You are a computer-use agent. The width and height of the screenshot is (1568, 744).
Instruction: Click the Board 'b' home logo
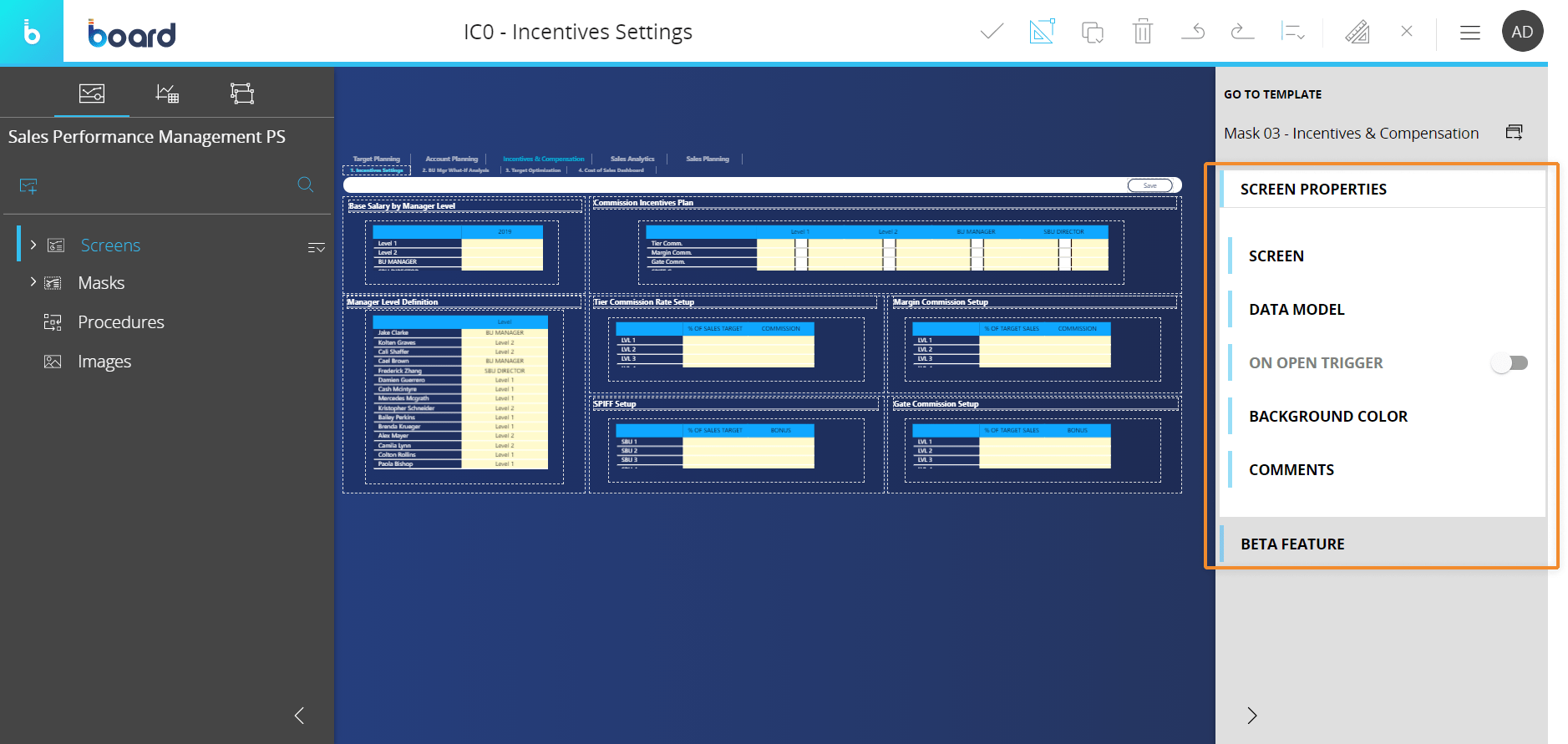point(31,32)
